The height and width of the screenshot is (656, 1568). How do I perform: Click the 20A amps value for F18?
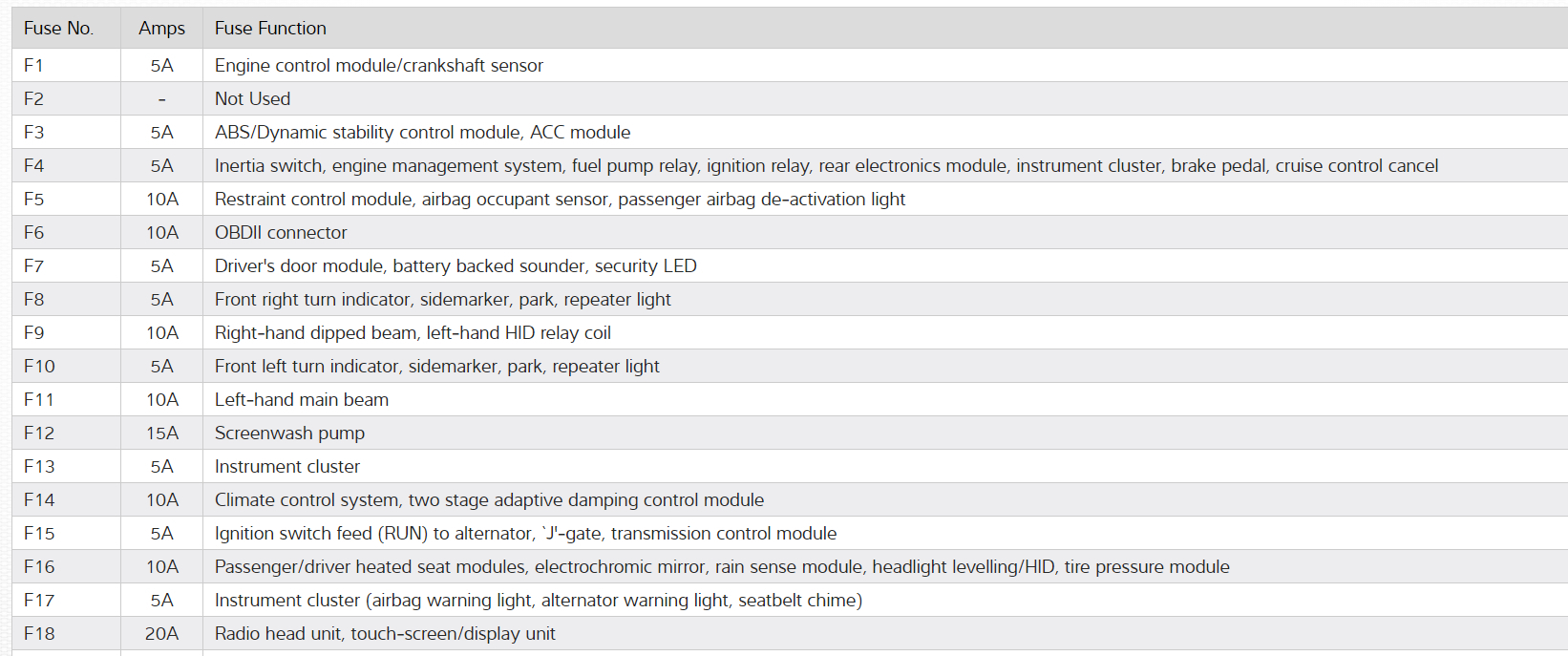click(x=161, y=634)
